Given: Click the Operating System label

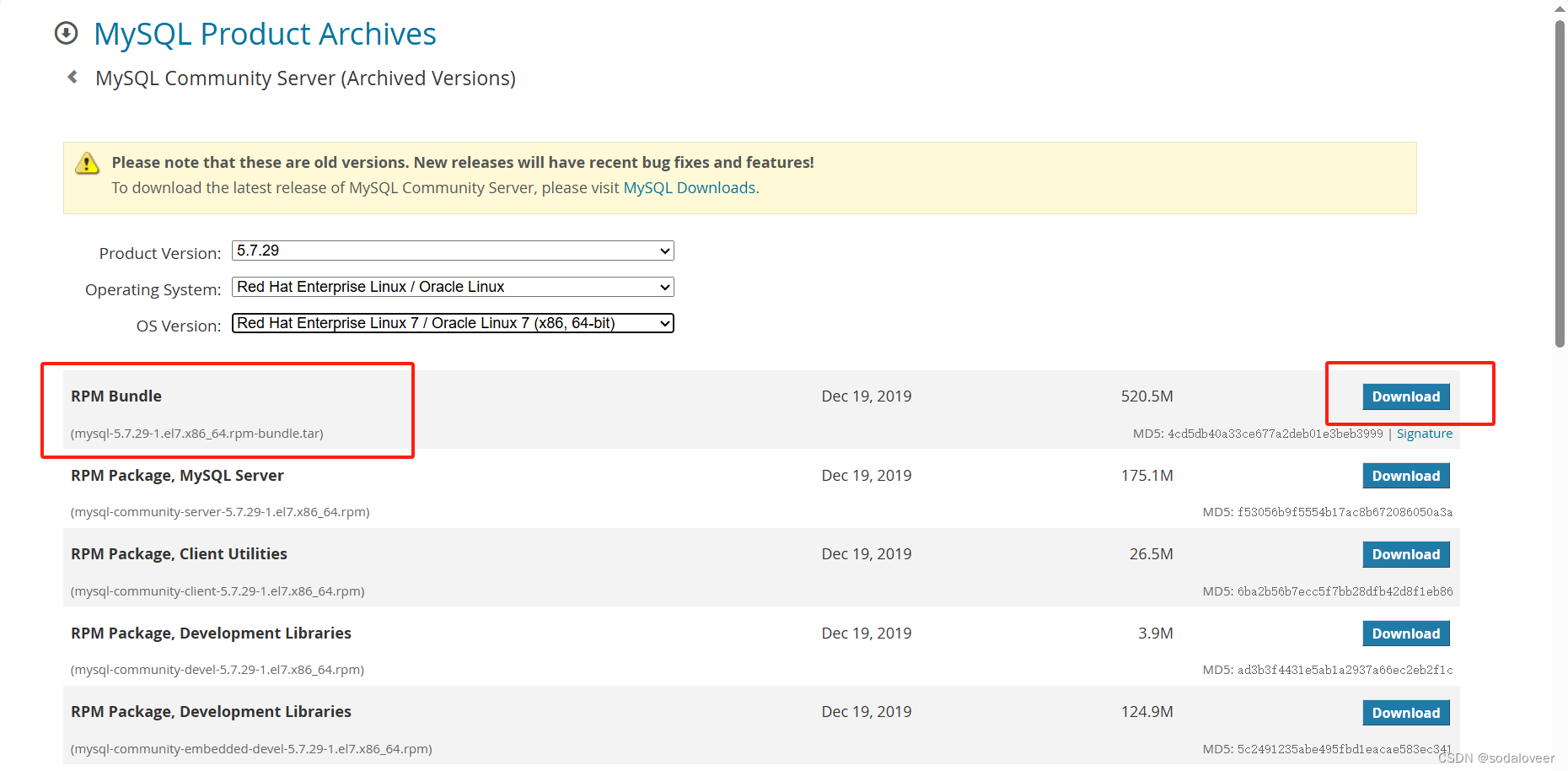Looking at the screenshot, I should tap(153, 289).
